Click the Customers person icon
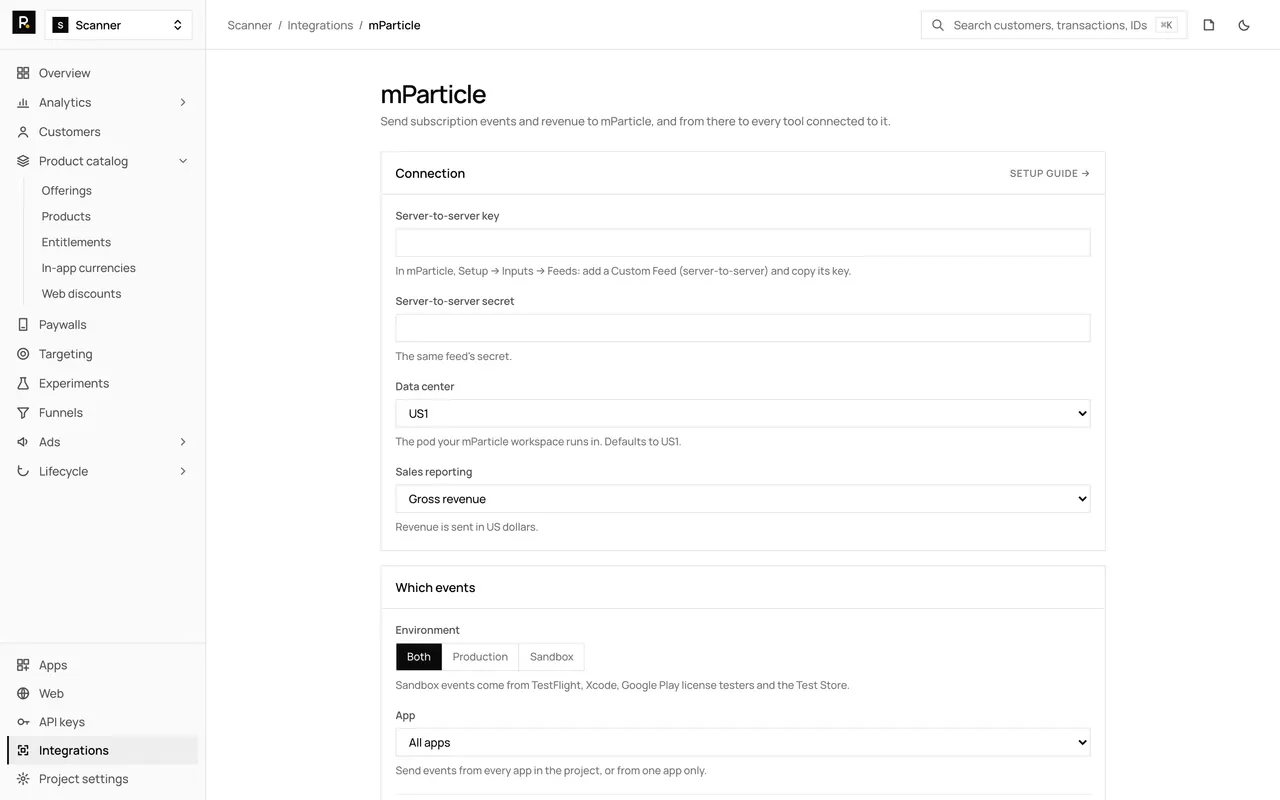This screenshot has width=1280, height=800. [23, 132]
